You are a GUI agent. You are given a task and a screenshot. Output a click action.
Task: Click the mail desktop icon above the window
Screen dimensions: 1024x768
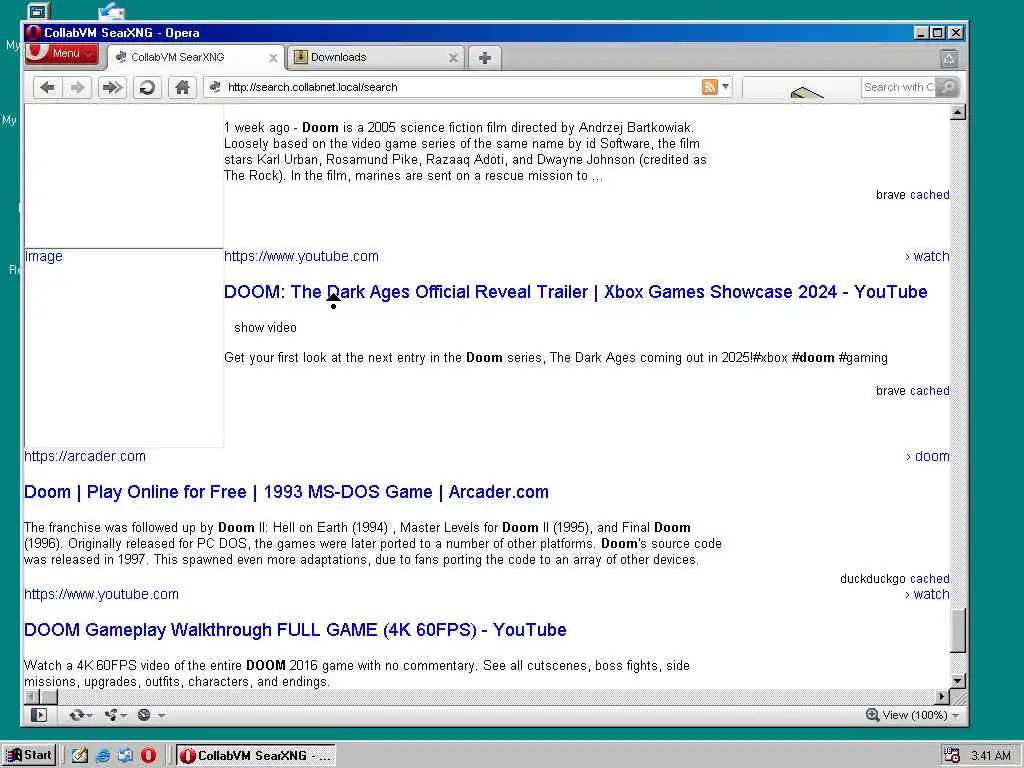click(111, 11)
